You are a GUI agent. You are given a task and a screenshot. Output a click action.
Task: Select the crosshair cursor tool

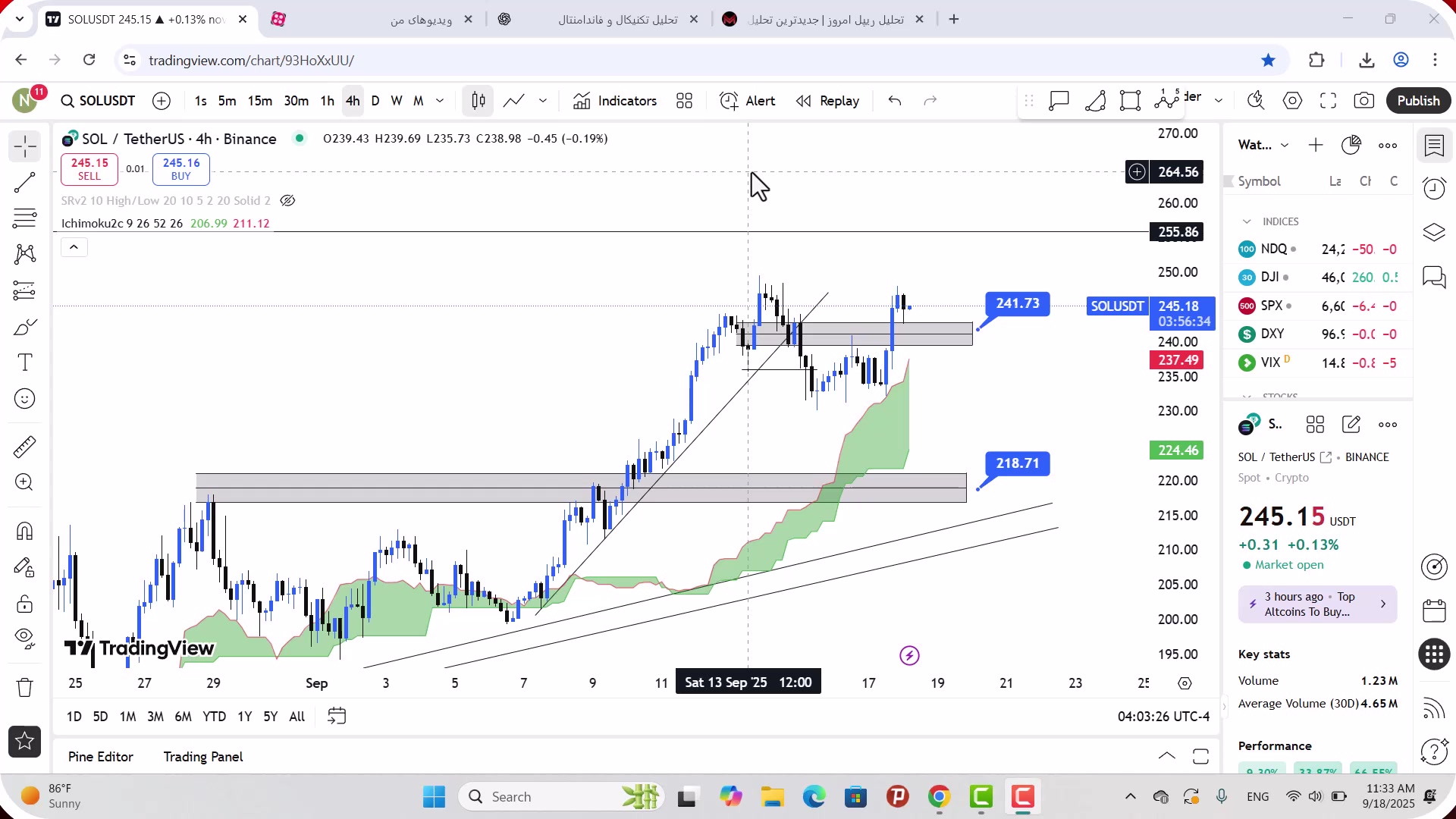(x=25, y=146)
